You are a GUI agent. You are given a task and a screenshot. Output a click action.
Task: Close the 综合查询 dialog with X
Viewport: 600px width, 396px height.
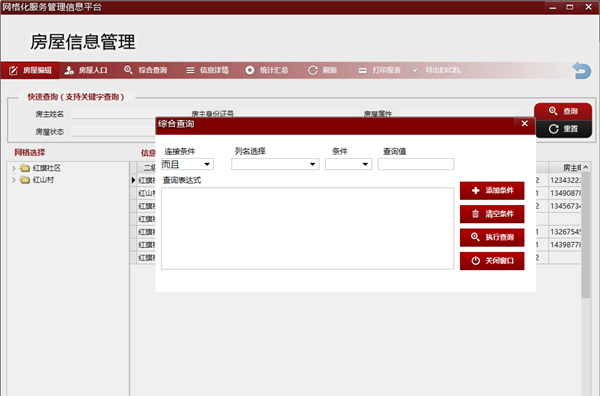tap(525, 123)
